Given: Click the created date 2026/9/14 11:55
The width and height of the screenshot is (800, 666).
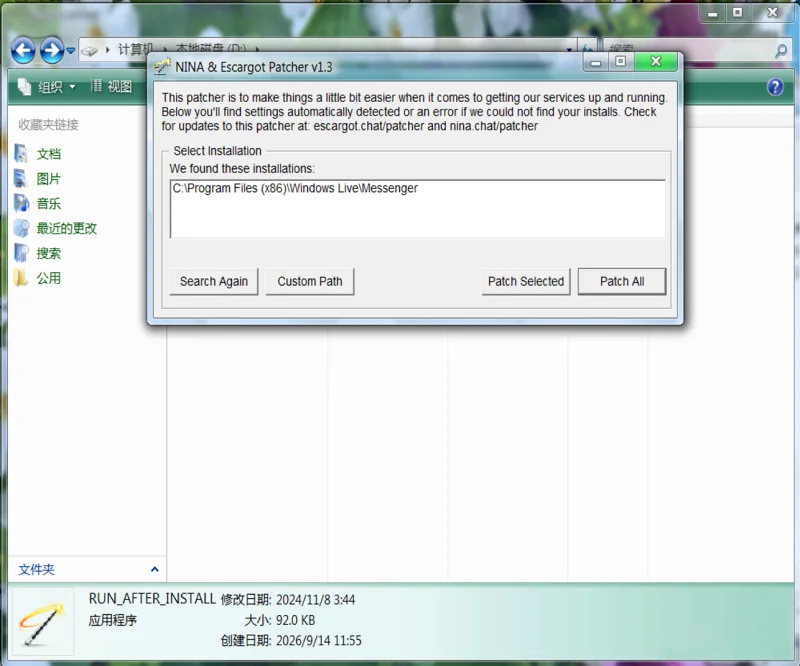Looking at the screenshot, I should pos(318,640).
